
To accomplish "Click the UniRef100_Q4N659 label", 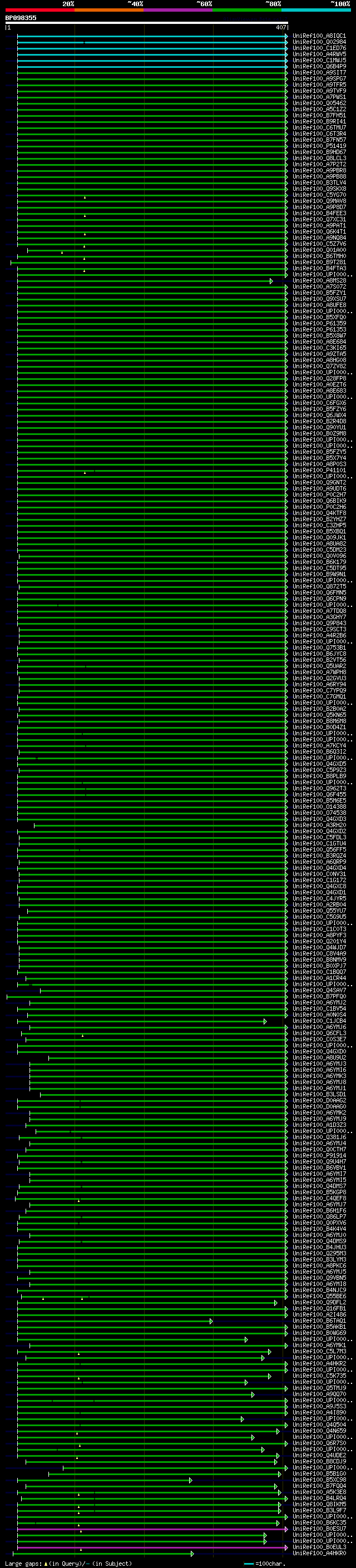I will point(319,1431).
